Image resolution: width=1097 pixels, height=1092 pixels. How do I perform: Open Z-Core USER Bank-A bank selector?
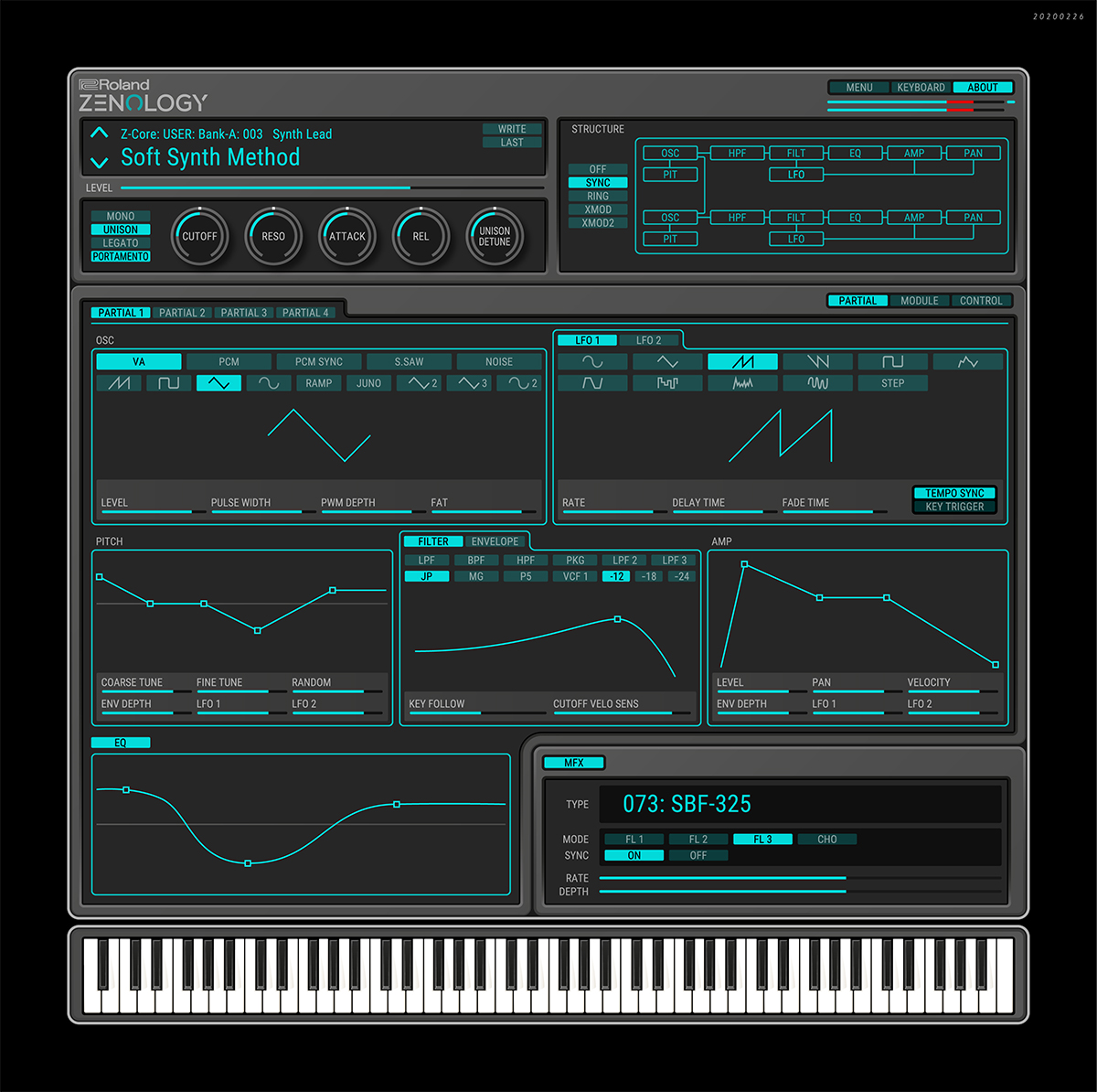192,134
